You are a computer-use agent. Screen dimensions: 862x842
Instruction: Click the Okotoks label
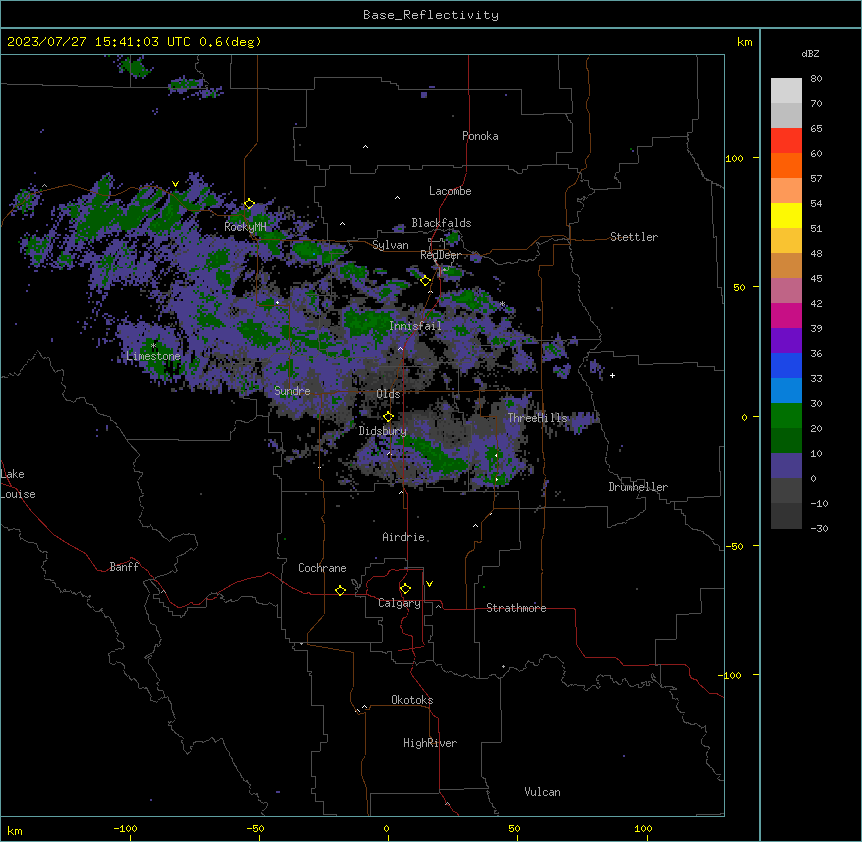[412, 700]
